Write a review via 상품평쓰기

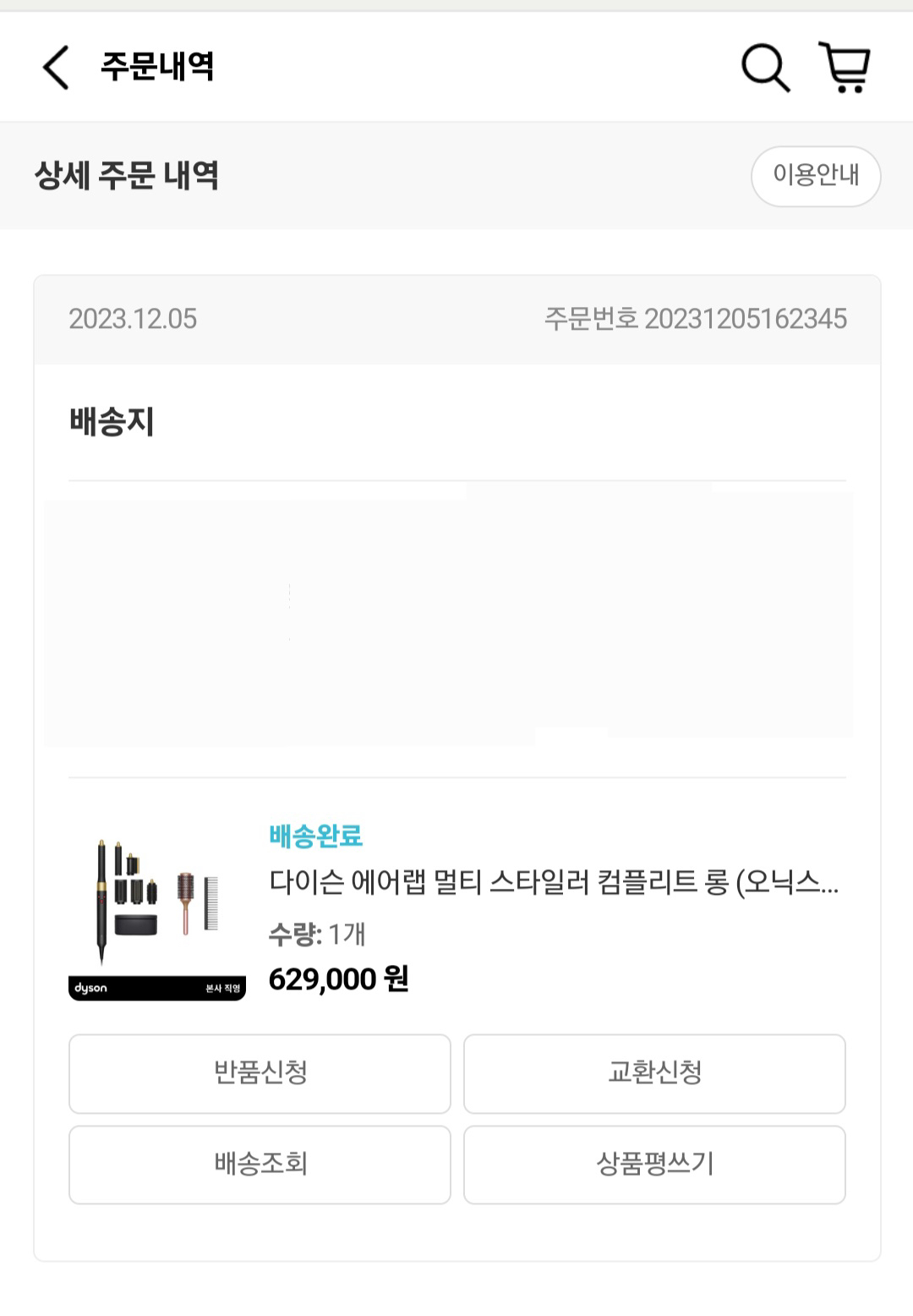coord(654,1165)
